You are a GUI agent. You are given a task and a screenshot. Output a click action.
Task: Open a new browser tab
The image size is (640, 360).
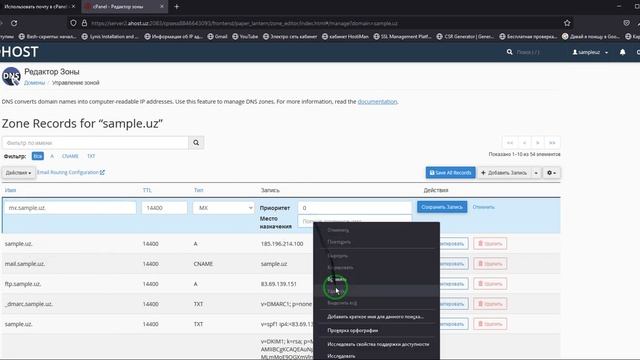pos(176,7)
